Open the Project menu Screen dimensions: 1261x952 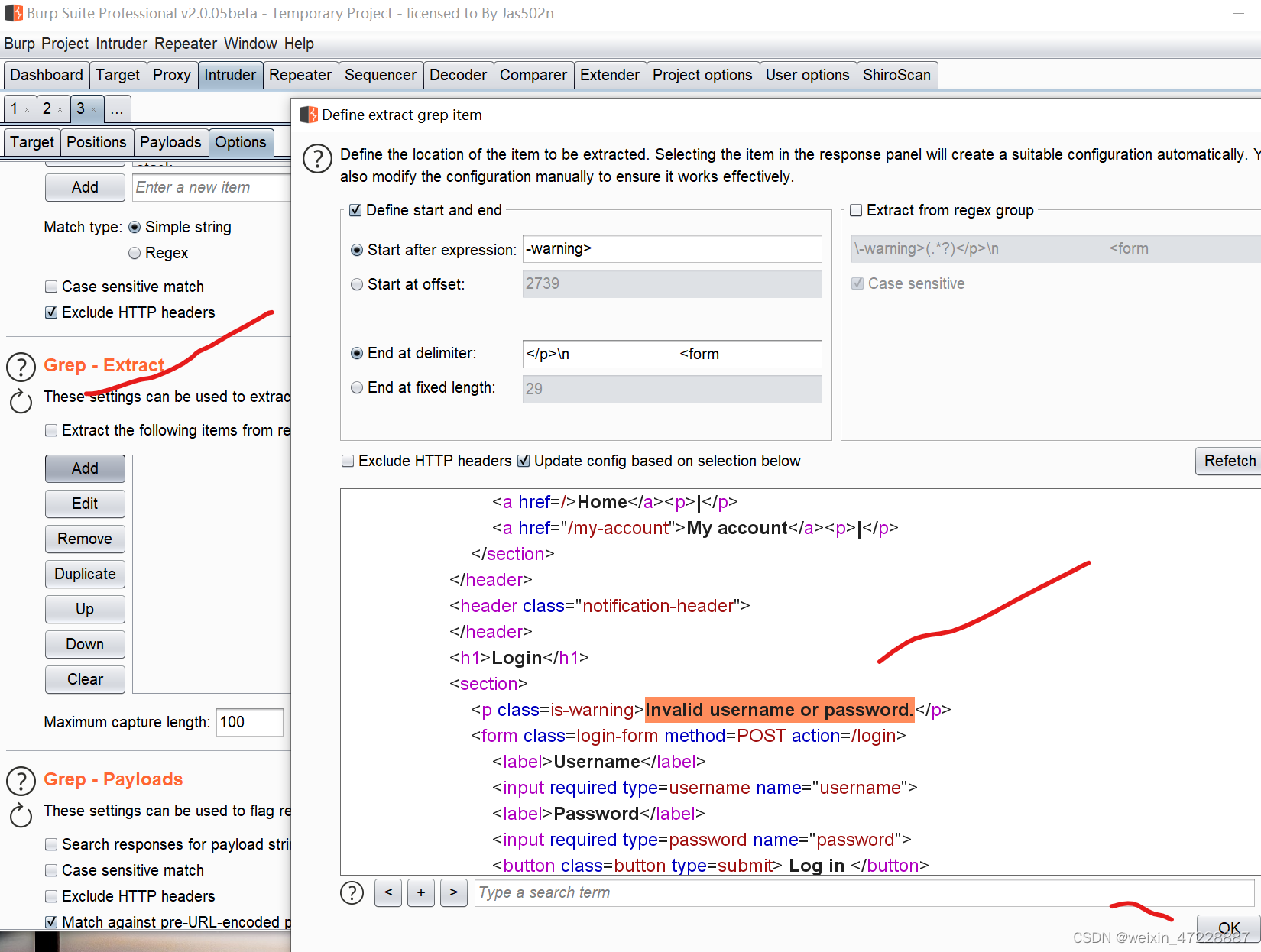(x=65, y=44)
